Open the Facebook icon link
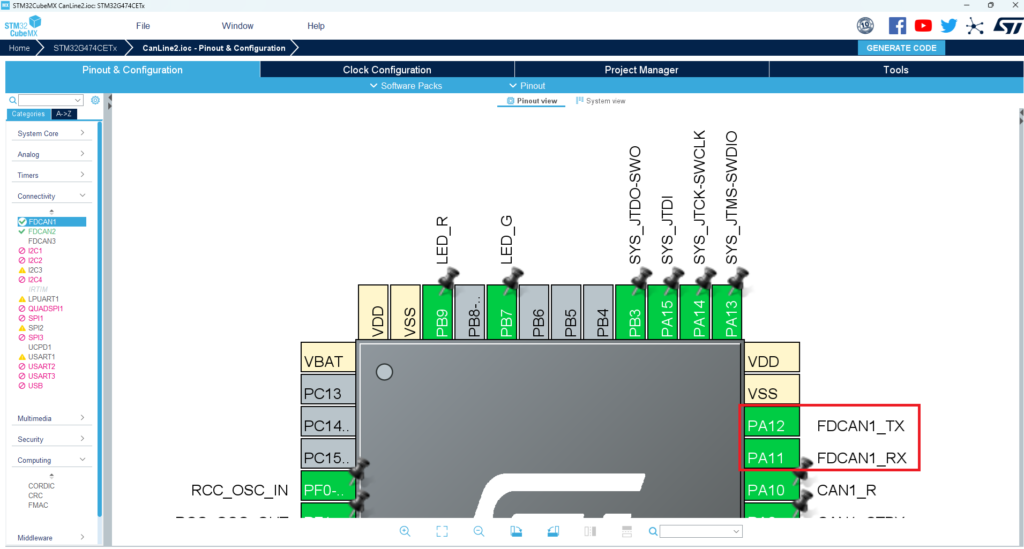1024x549 pixels. 897,26
